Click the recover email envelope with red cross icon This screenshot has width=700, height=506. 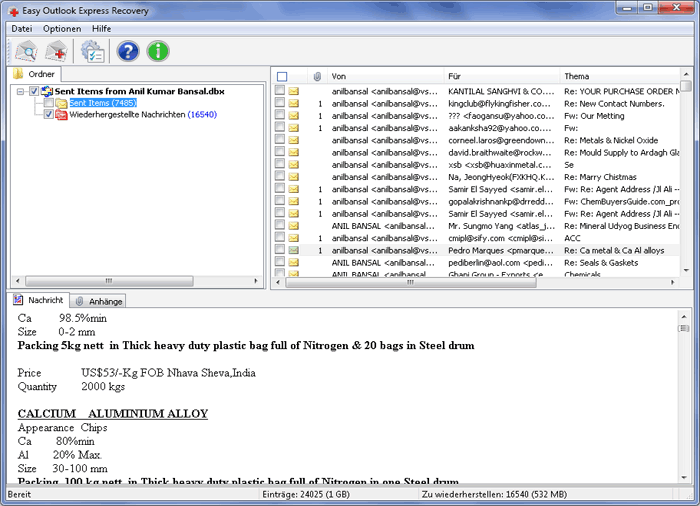tap(57, 51)
